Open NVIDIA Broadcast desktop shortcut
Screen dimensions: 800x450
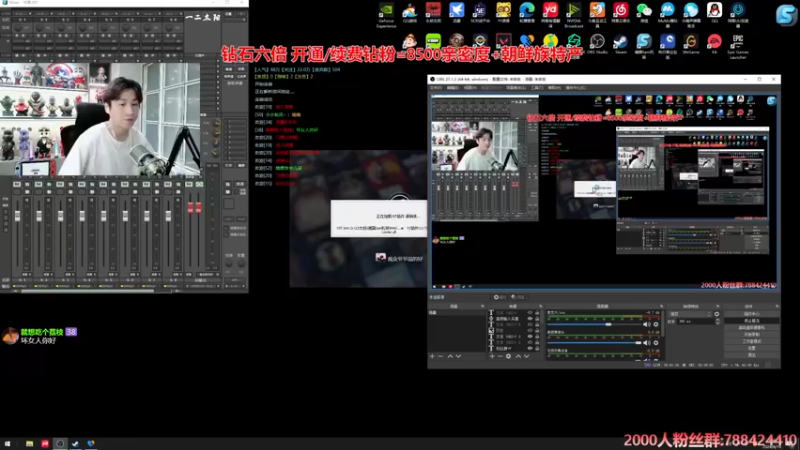573,14
